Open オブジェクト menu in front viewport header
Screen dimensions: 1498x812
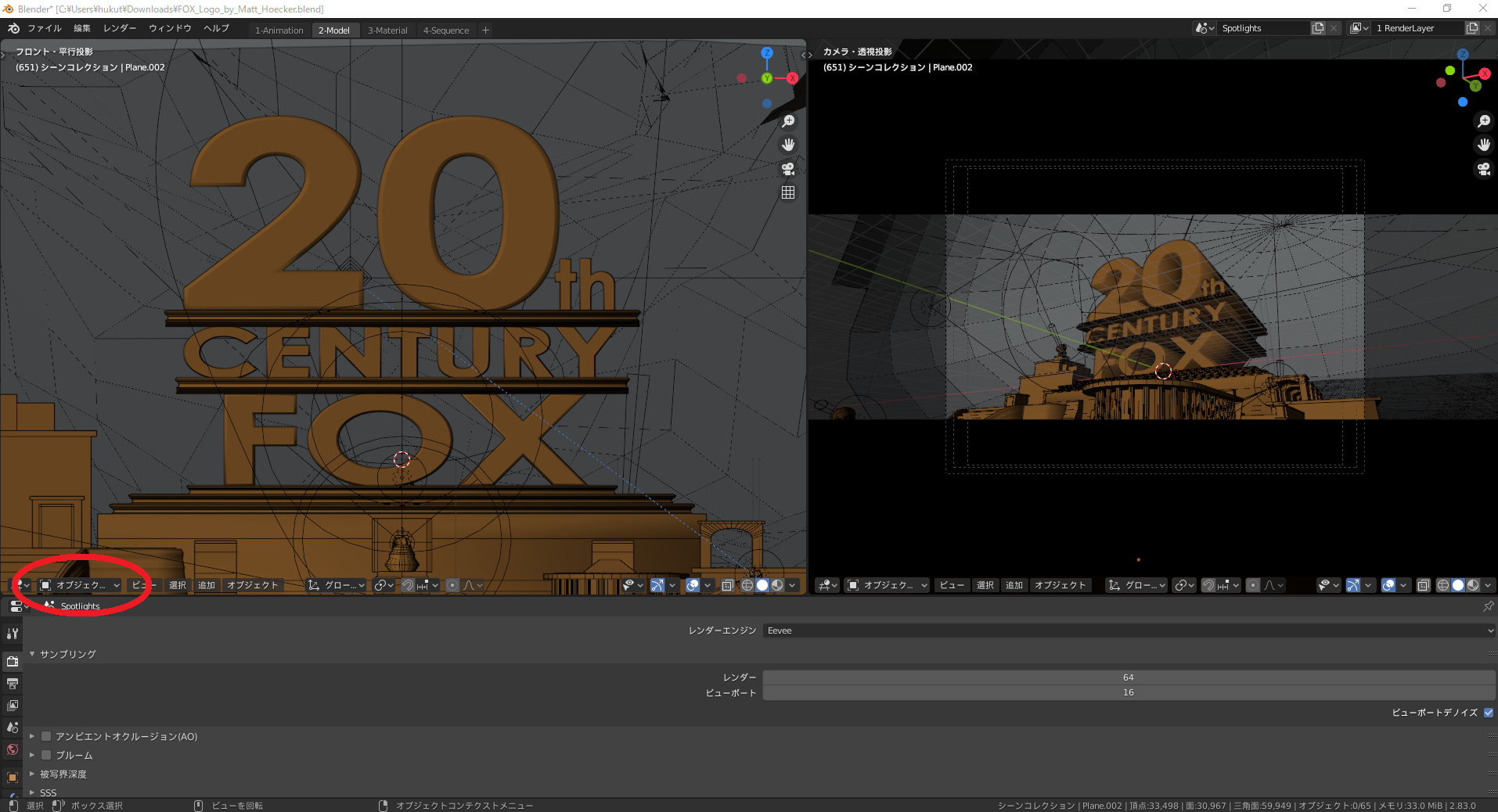click(x=253, y=585)
